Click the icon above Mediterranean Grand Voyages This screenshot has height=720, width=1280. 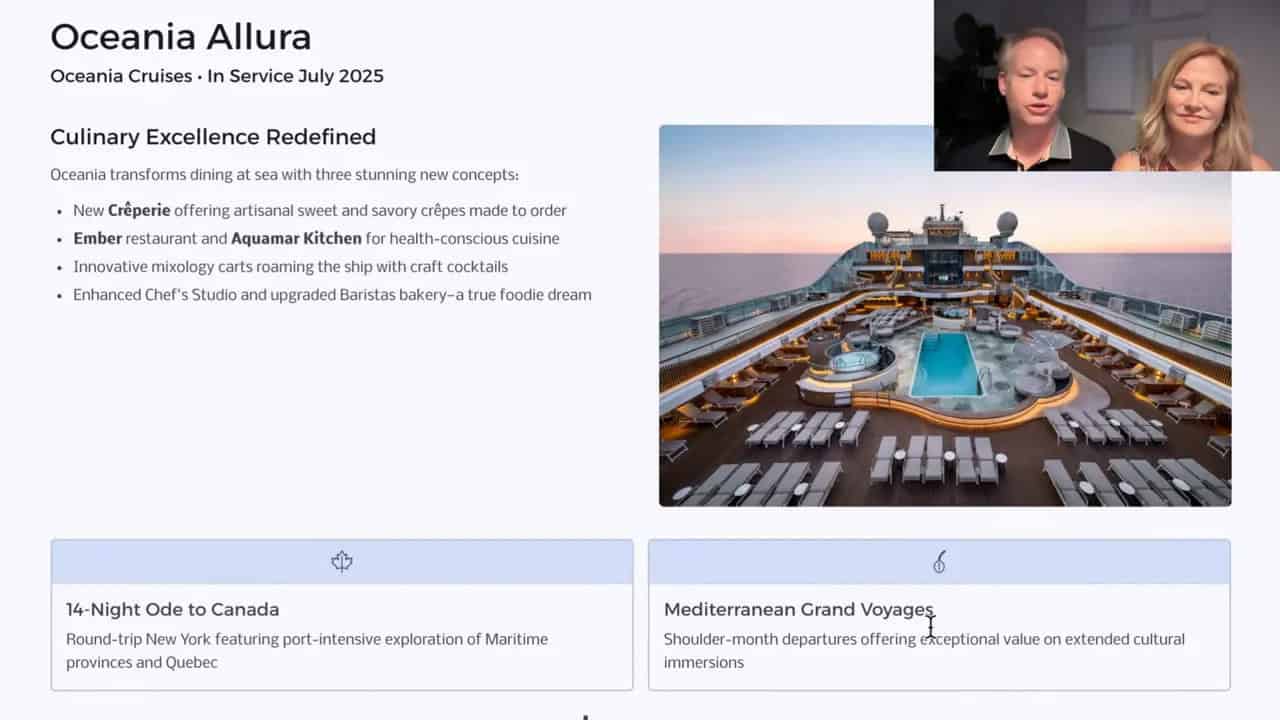(939, 562)
